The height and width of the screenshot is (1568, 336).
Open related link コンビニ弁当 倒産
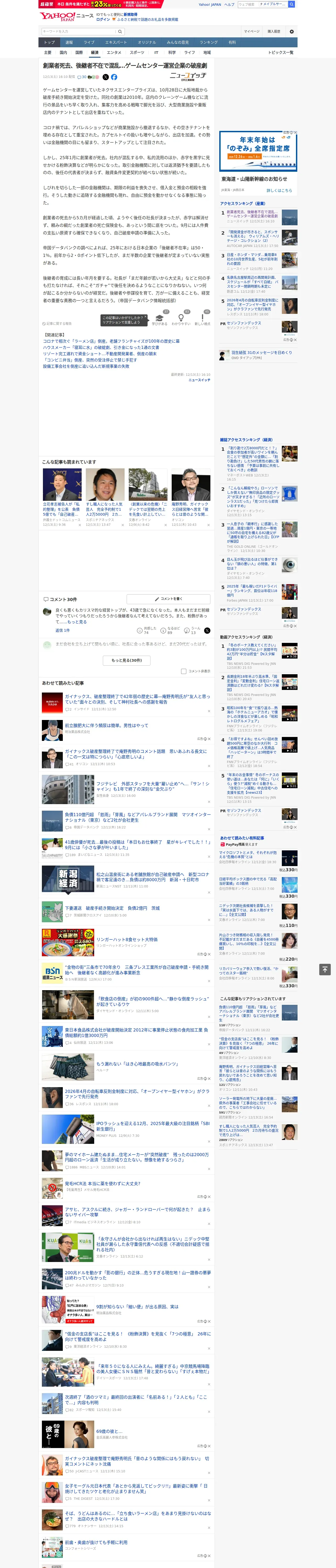90,360
